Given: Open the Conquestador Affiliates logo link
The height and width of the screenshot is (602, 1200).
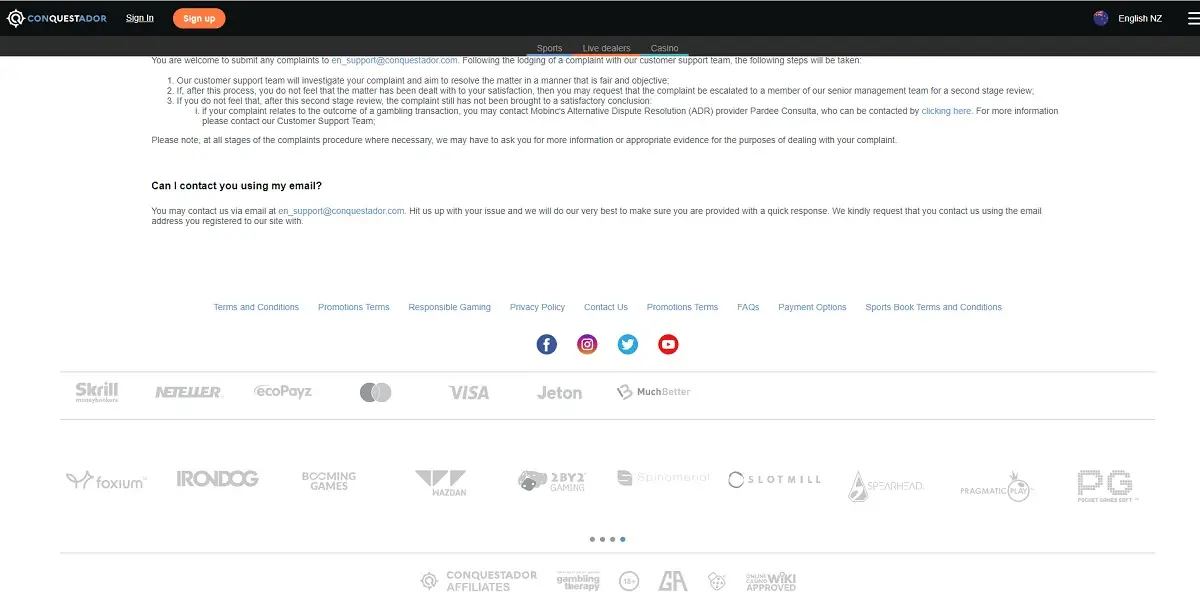Looking at the screenshot, I should [x=479, y=581].
